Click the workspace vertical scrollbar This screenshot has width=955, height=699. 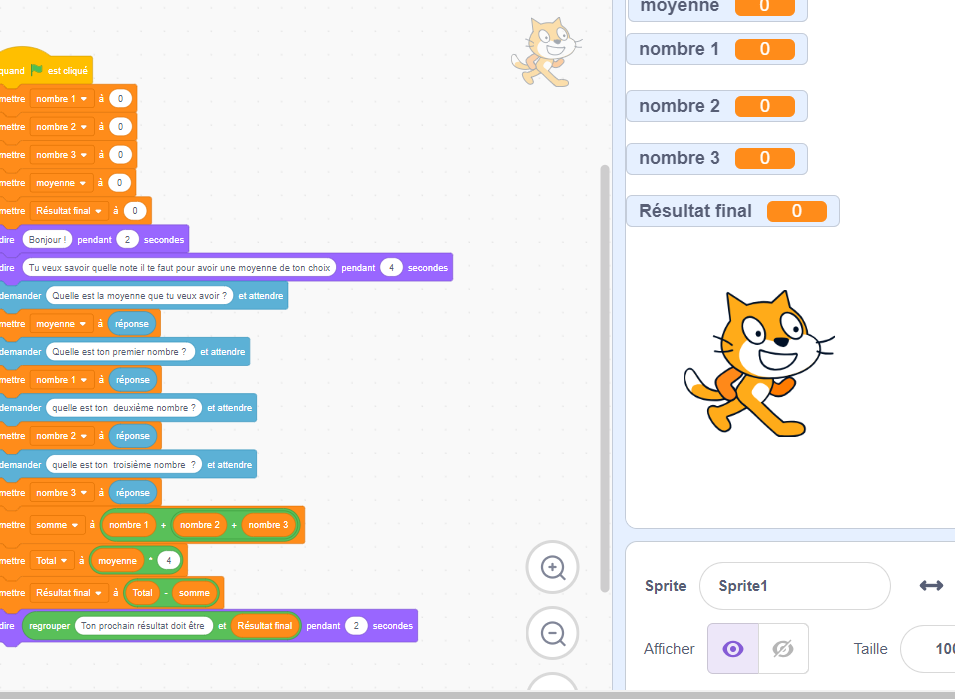click(x=605, y=378)
